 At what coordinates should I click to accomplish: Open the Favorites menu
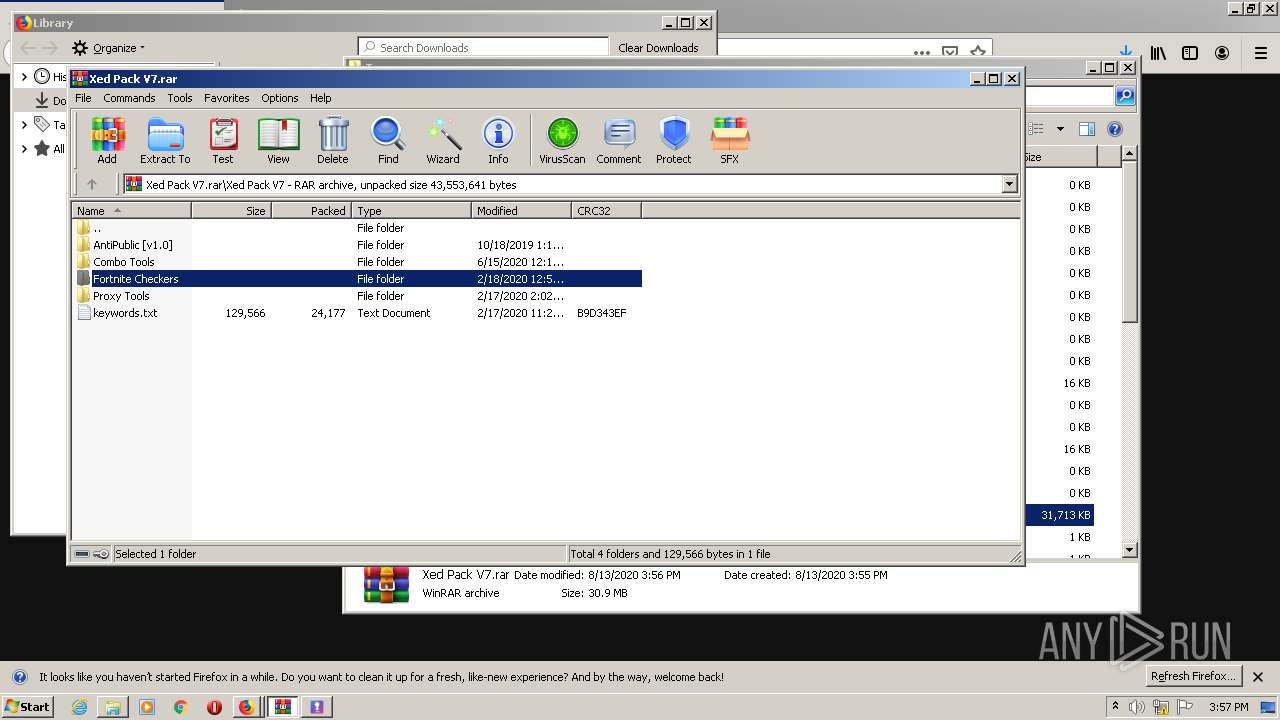[x=227, y=98]
